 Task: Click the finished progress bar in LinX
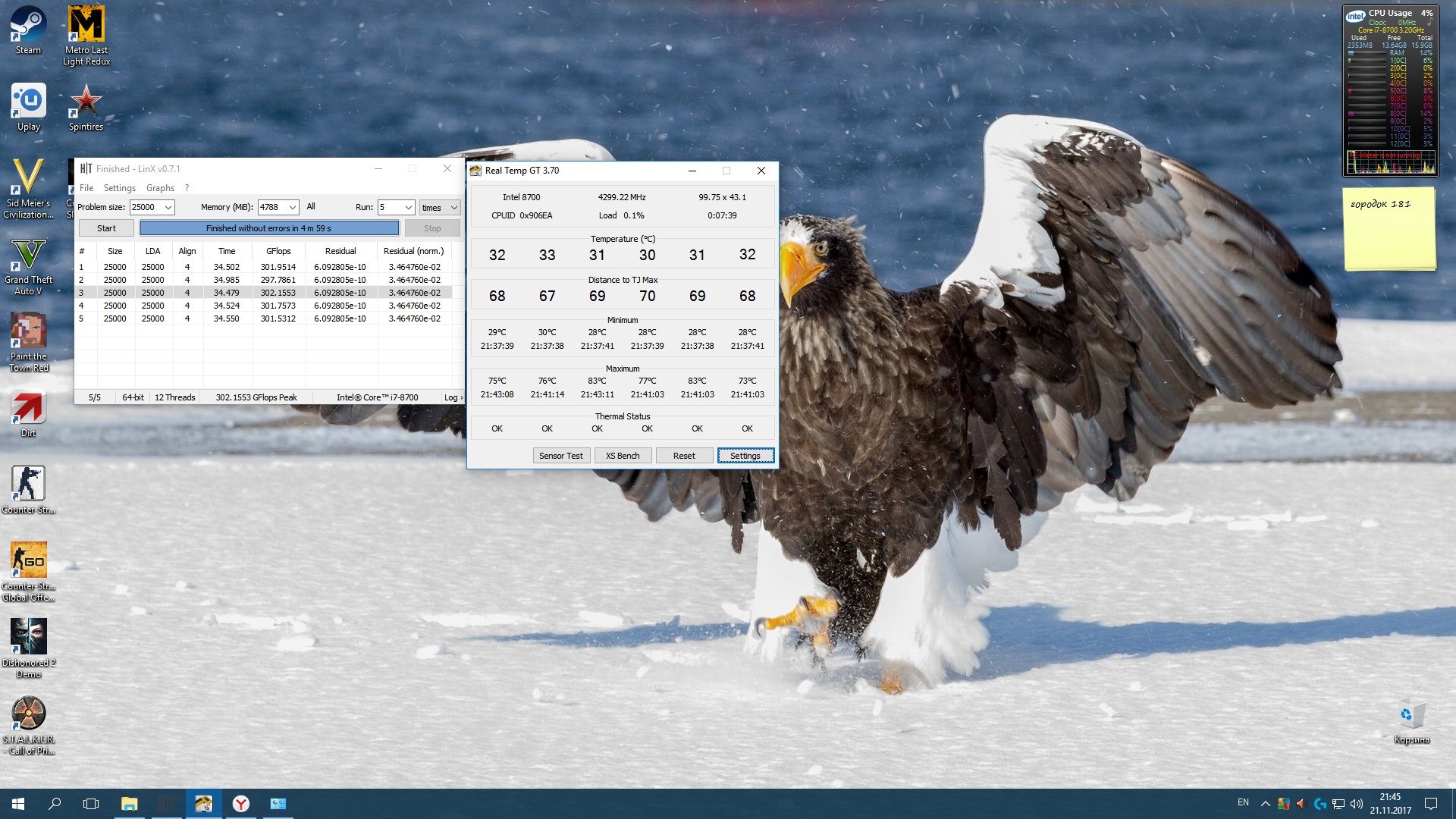[269, 228]
